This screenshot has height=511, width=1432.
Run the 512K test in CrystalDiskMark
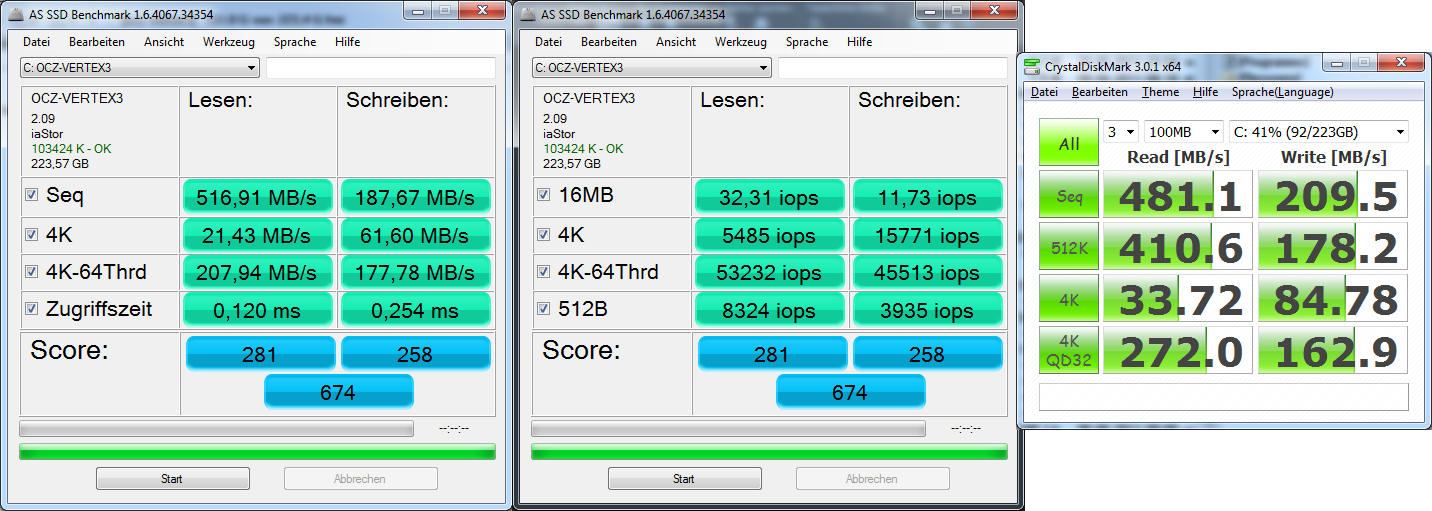(1068, 246)
